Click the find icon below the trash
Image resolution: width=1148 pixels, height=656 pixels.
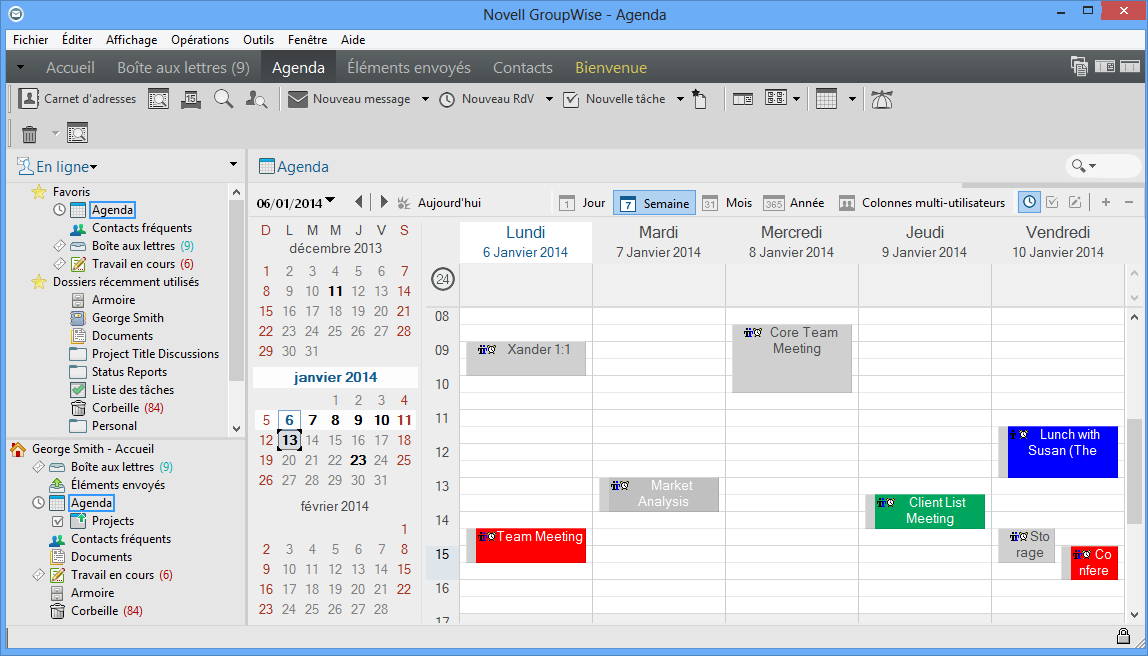77,134
